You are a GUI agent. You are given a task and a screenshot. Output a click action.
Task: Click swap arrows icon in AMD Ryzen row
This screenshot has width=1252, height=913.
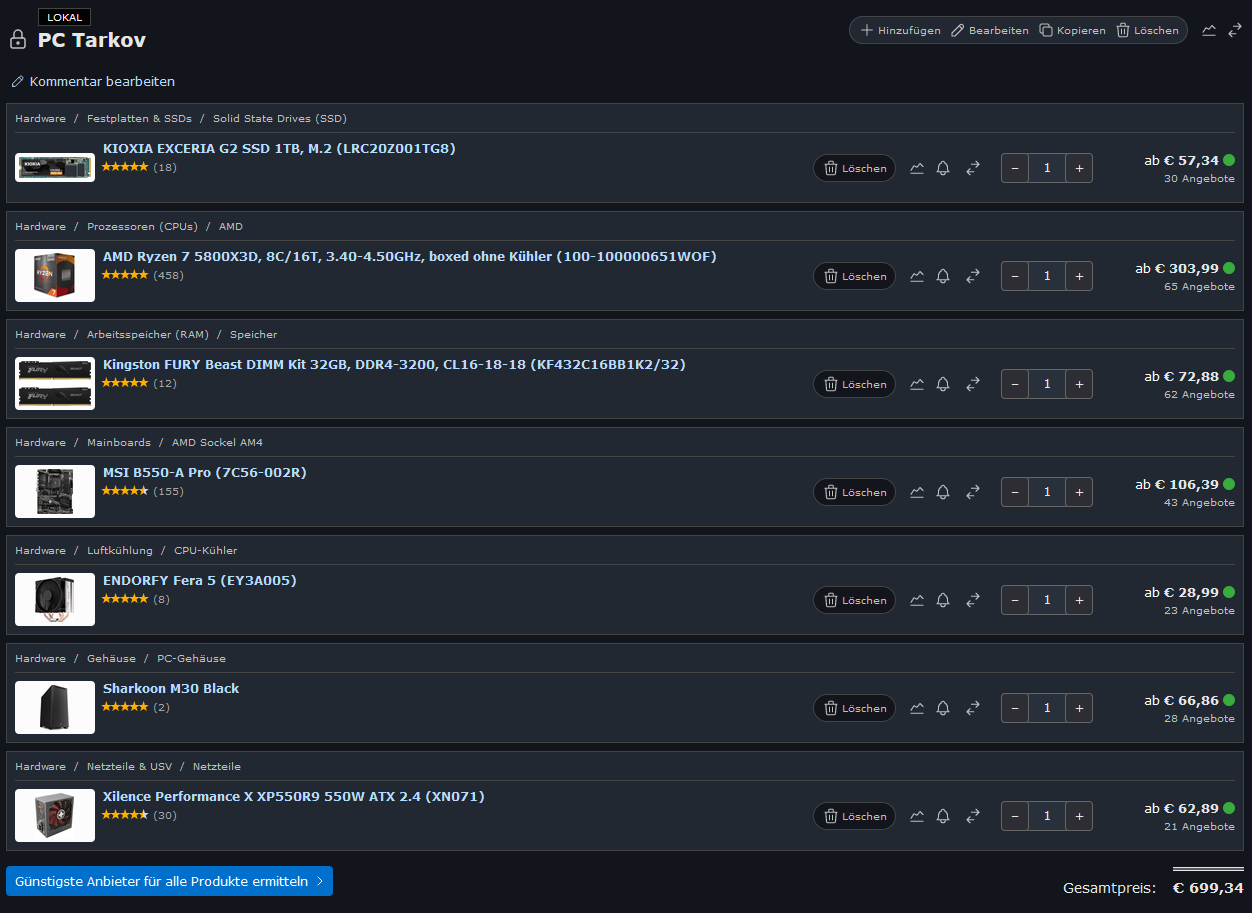click(x=973, y=276)
